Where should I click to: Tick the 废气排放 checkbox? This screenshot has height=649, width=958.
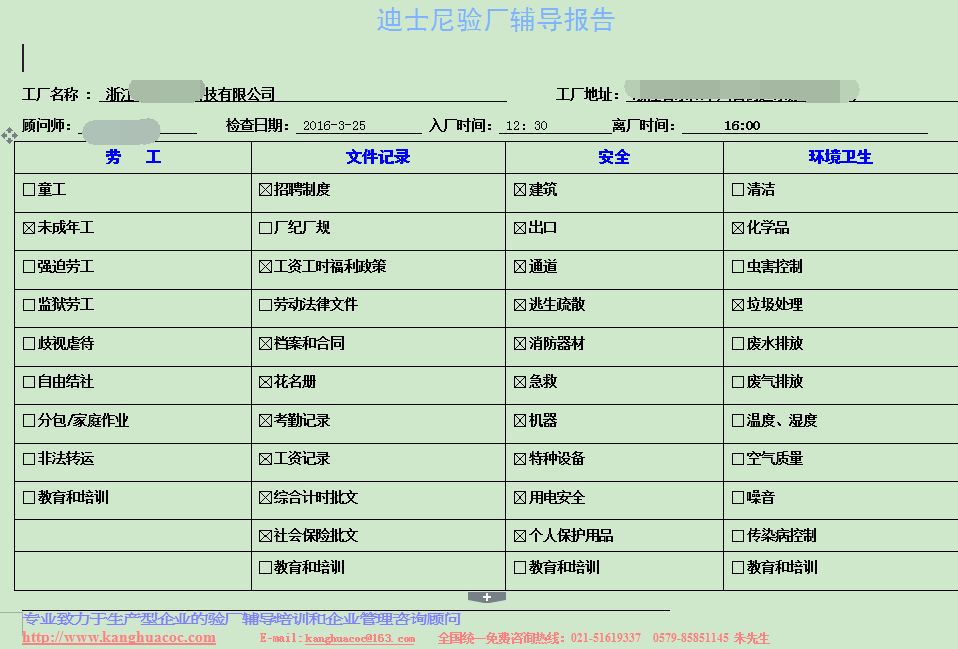click(738, 383)
